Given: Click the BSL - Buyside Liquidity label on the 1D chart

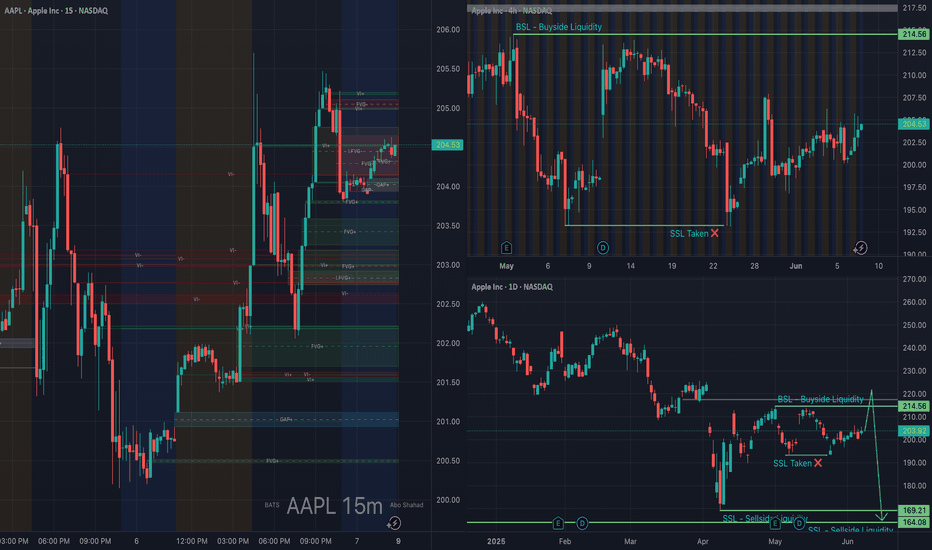Looking at the screenshot, I should click(x=820, y=399).
